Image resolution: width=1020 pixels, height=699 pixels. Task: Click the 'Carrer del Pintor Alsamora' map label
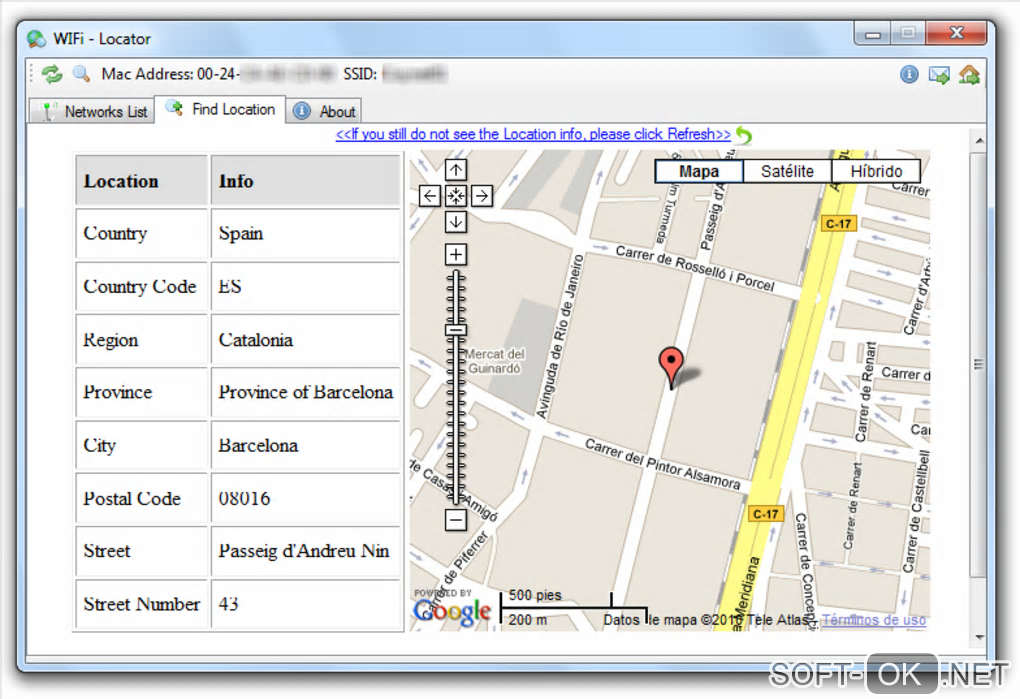(x=662, y=464)
